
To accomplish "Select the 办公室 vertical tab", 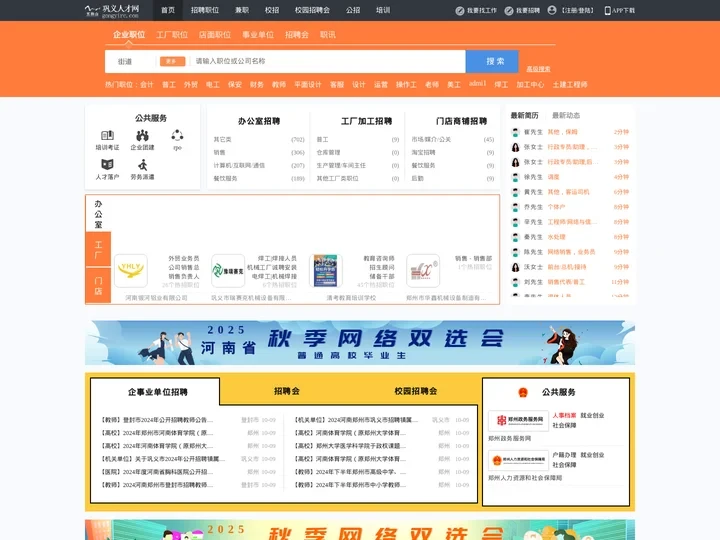I will tap(98, 214).
